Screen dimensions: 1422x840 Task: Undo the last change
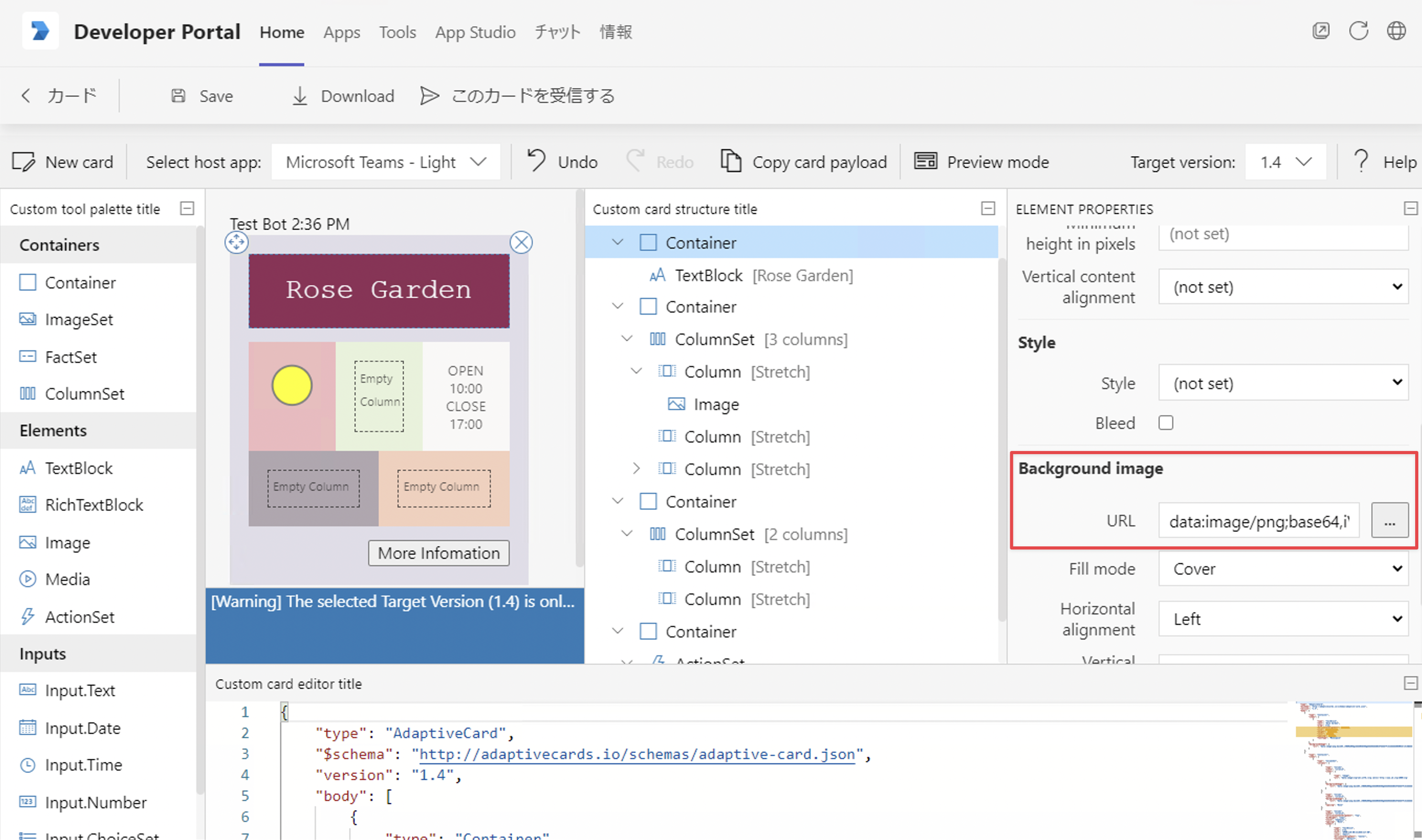coord(563,162)
